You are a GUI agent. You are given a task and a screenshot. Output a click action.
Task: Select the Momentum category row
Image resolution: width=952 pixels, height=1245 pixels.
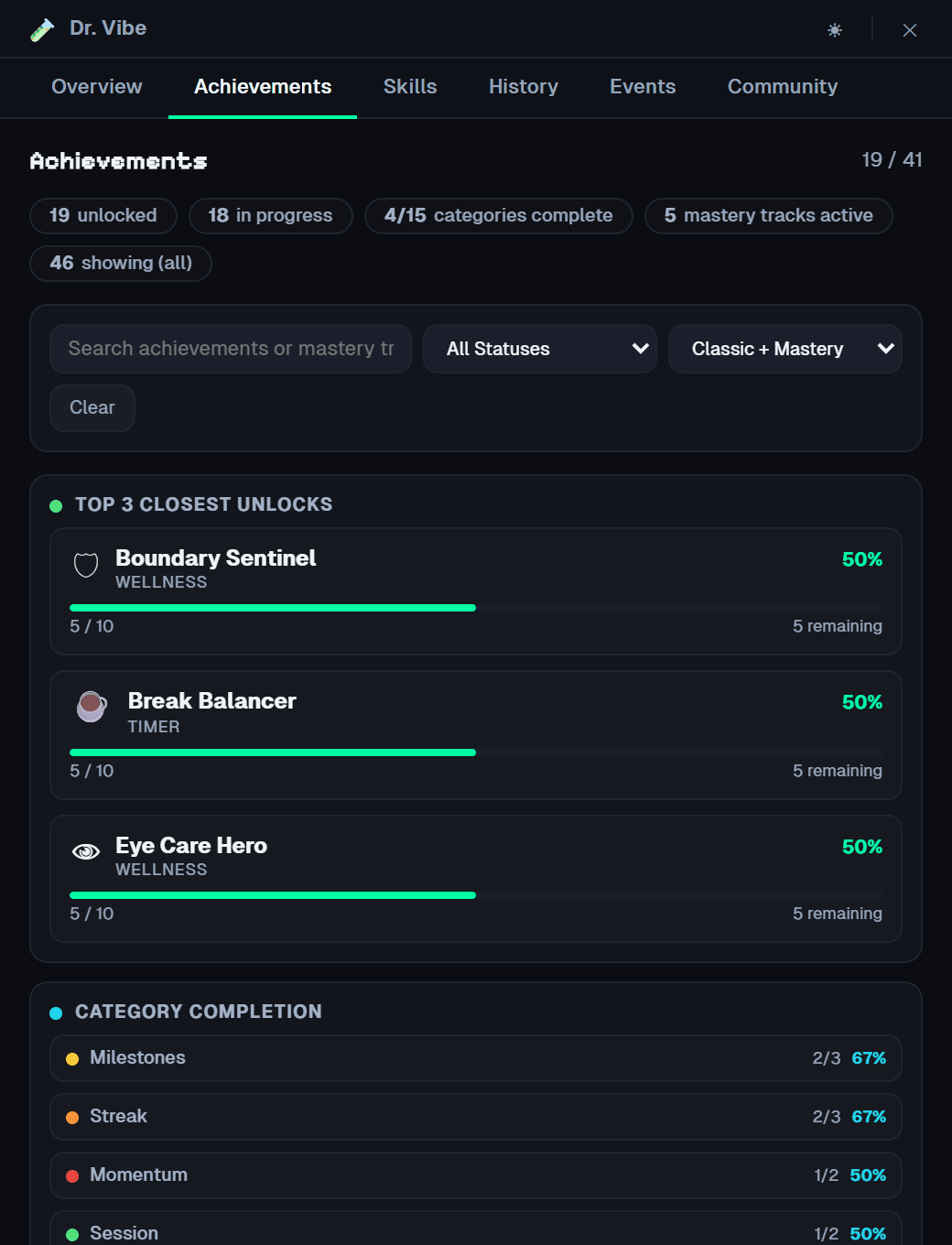click(x=476, y=1175)
